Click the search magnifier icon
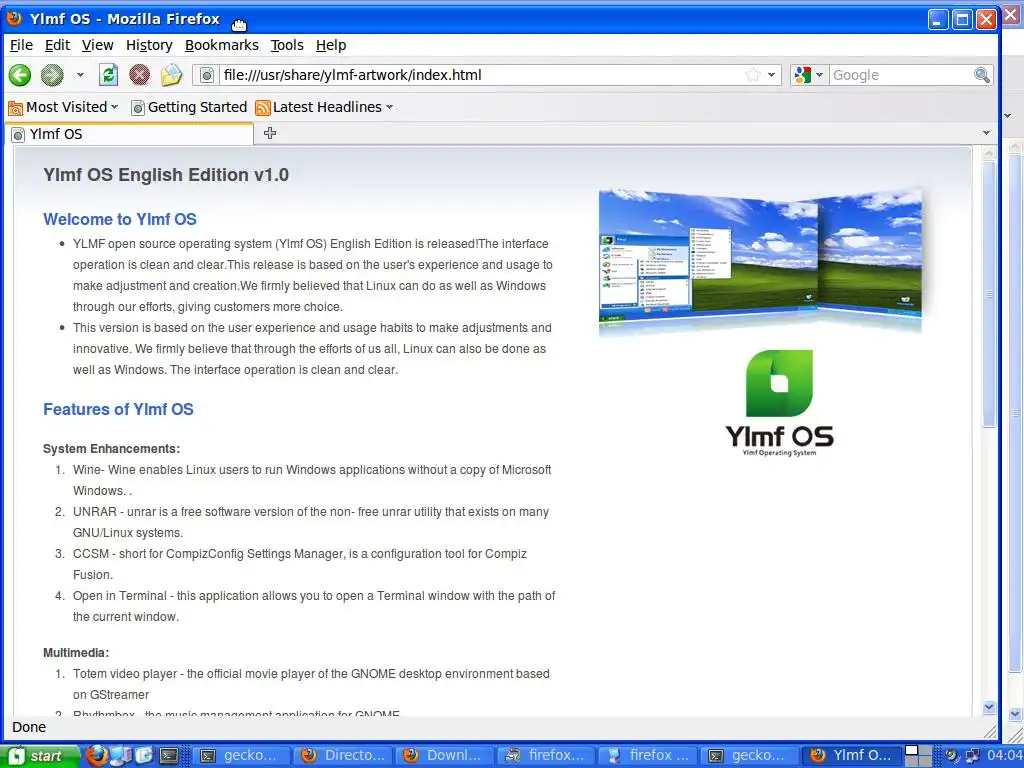Screen dimensions: 1024x768 click(x=982, y=75)
